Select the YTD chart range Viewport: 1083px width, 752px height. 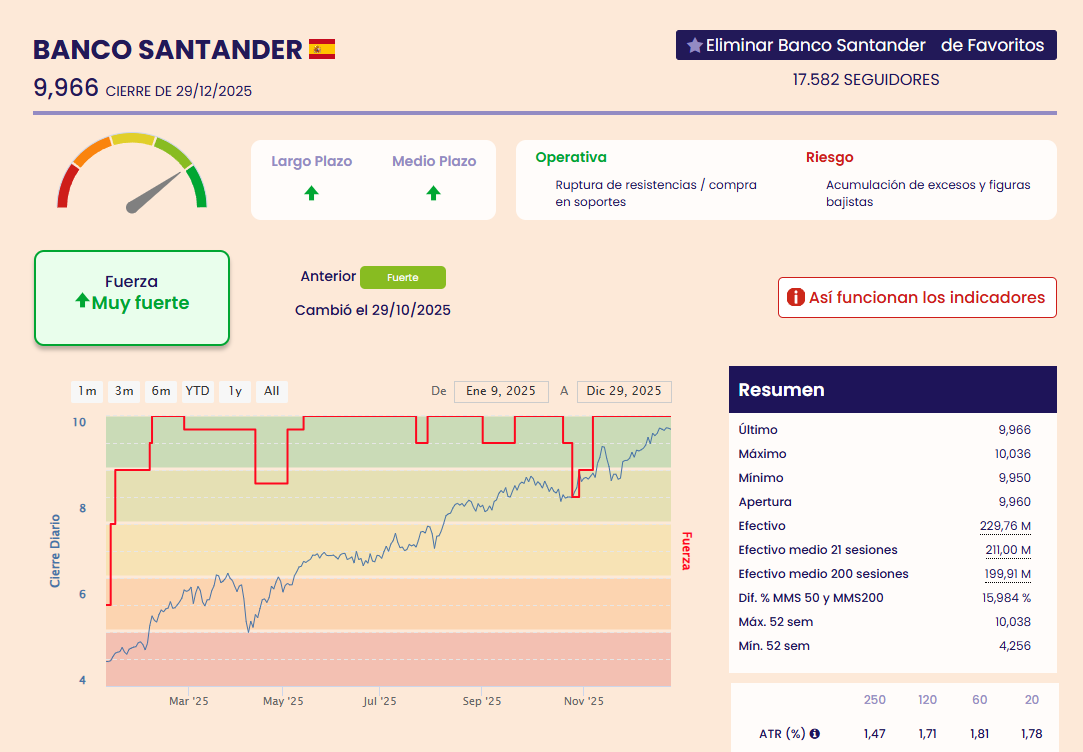(x=198, y=391)
